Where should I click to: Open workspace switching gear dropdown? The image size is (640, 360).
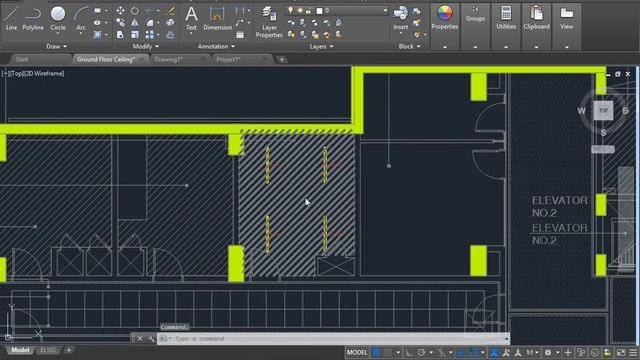[551, 352]
